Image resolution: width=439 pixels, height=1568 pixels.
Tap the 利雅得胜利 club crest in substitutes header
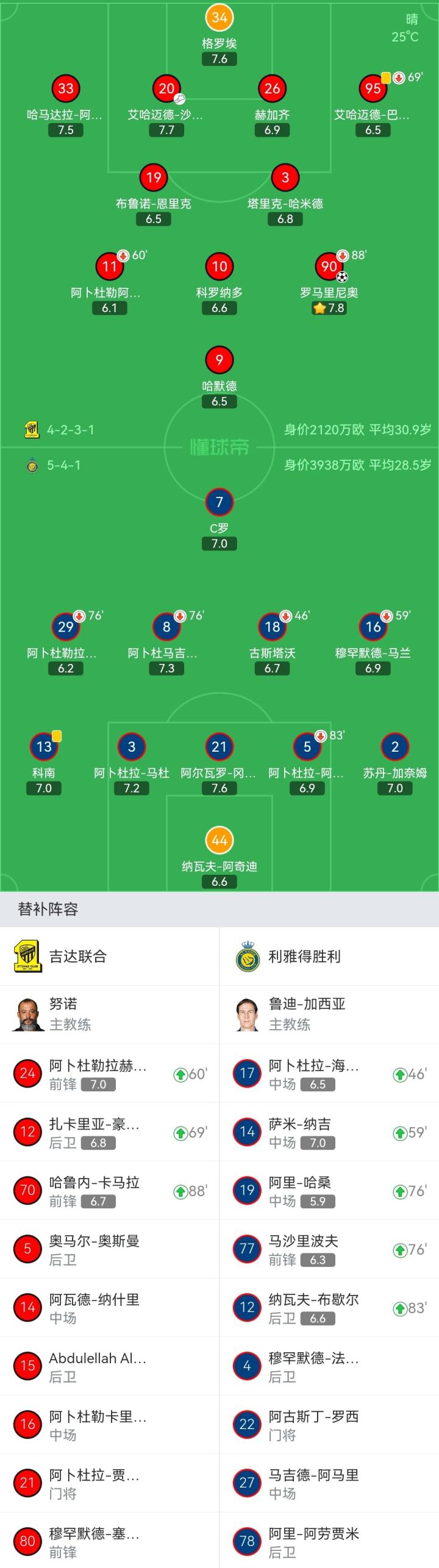[x=248, y=956]
